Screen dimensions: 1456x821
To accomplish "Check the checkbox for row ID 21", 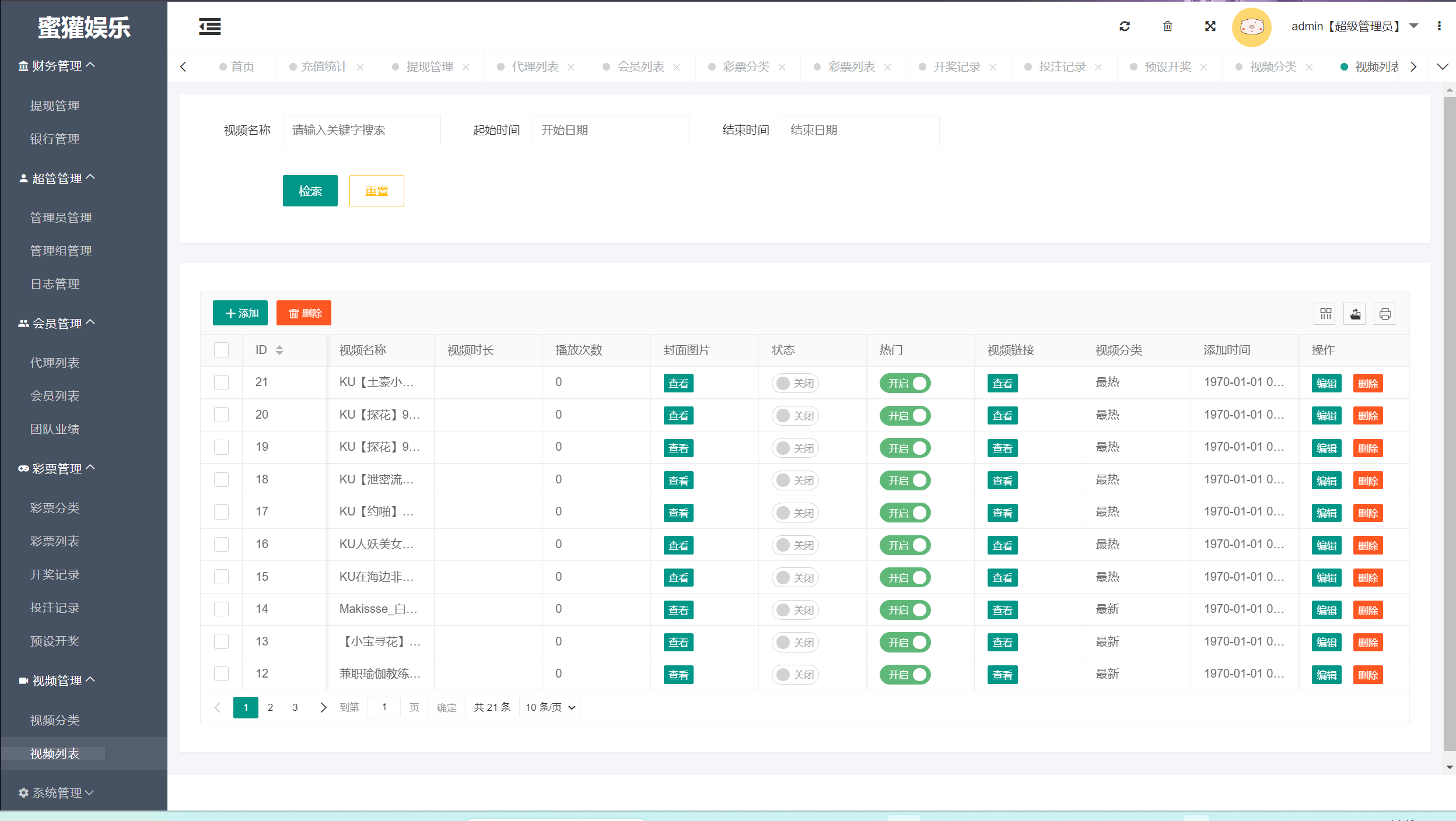I will [221, 383].
